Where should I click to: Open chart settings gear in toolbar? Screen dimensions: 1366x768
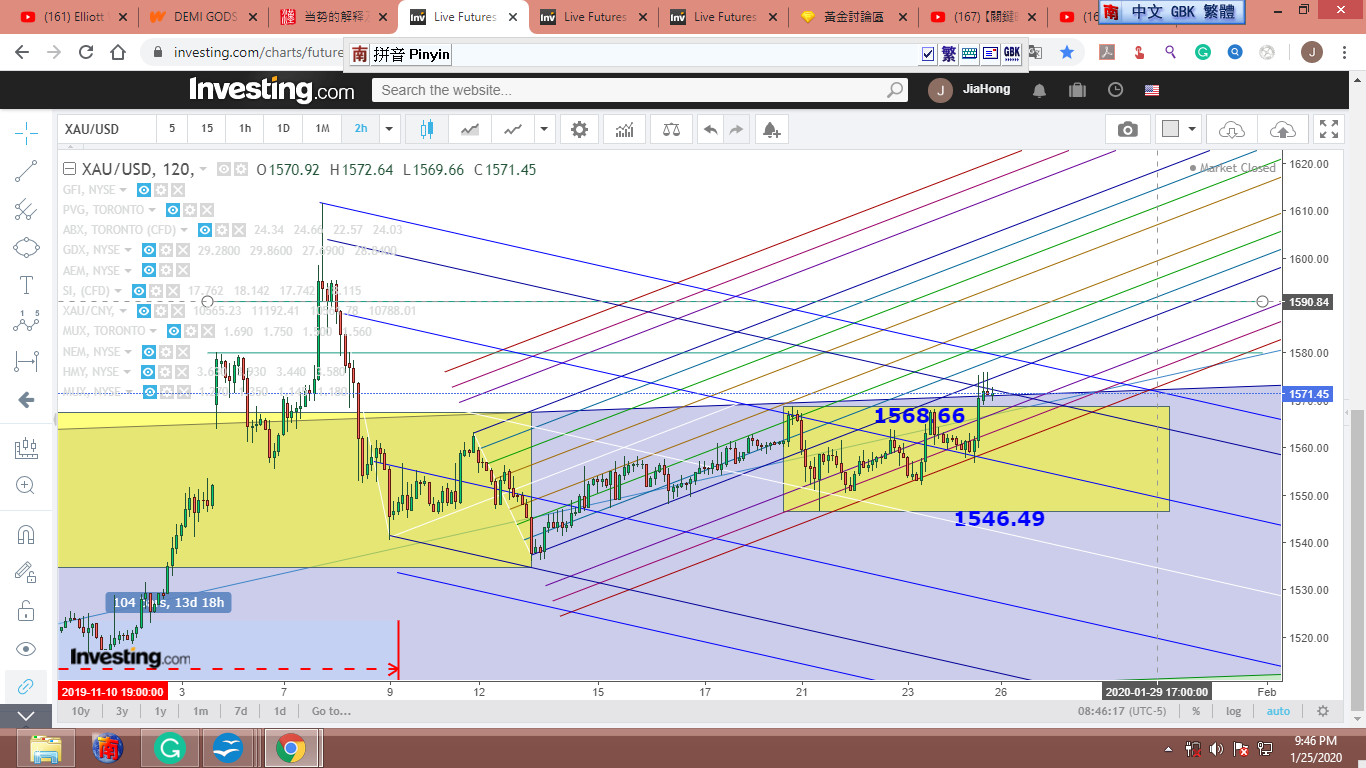coord(579,129)
